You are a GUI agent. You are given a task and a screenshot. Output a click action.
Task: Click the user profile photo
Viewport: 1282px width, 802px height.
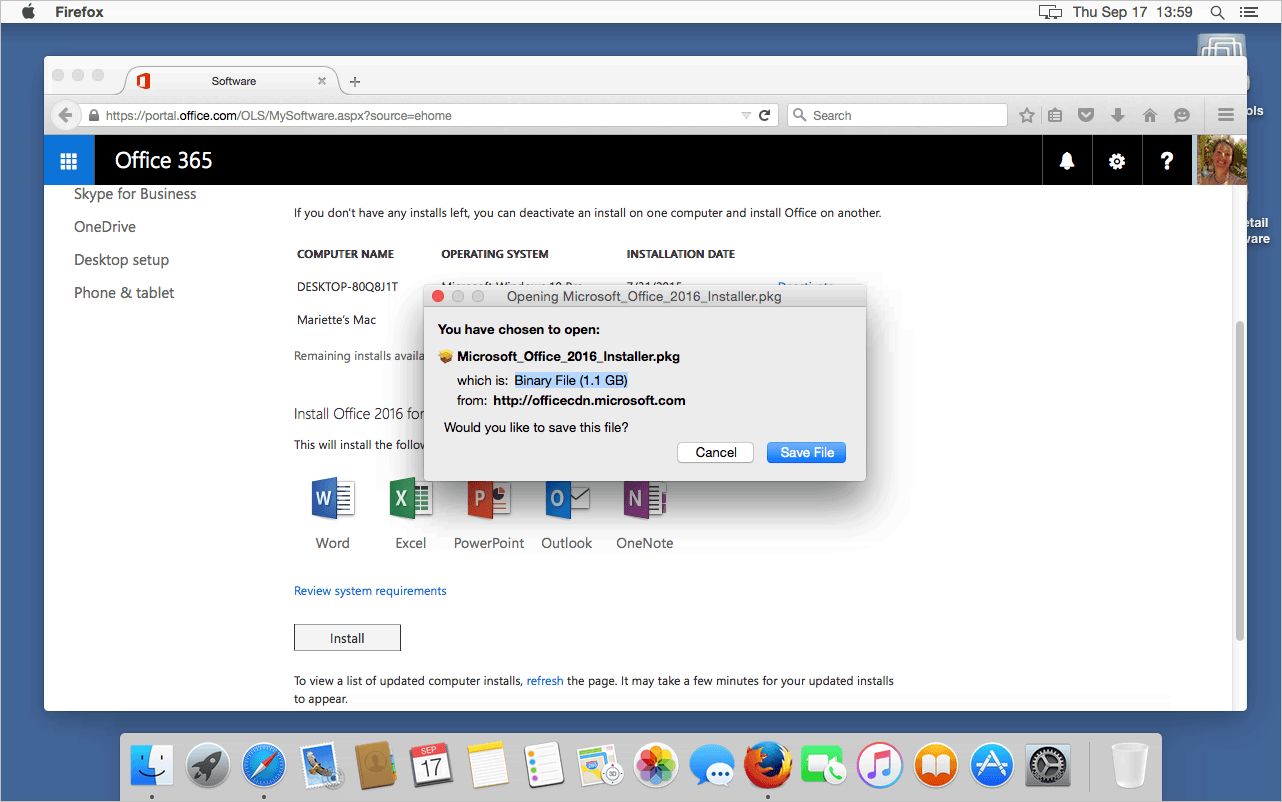1221,160
